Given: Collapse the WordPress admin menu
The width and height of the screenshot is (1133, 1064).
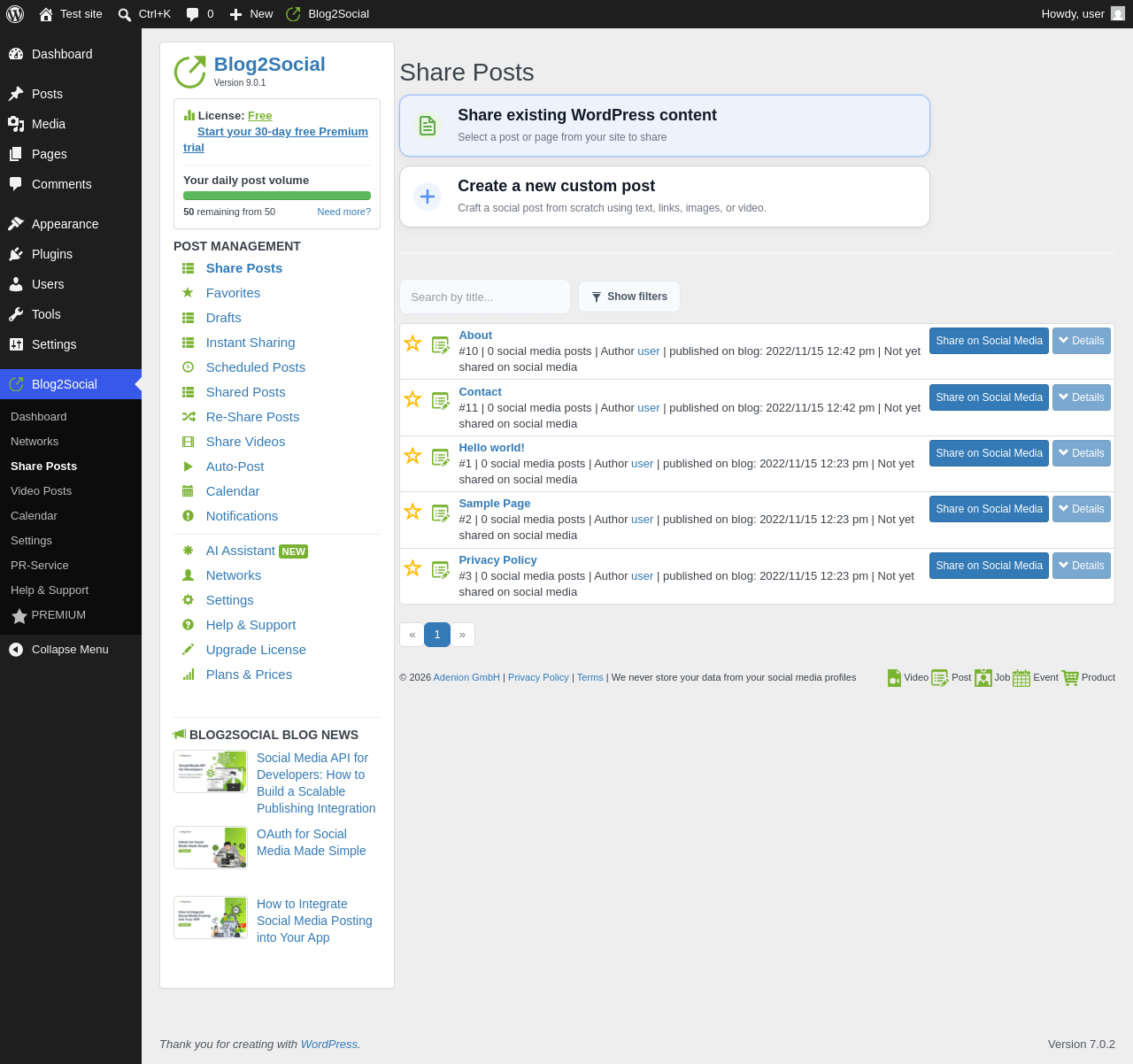Looking at the screenshot, I should pos(71,650).
